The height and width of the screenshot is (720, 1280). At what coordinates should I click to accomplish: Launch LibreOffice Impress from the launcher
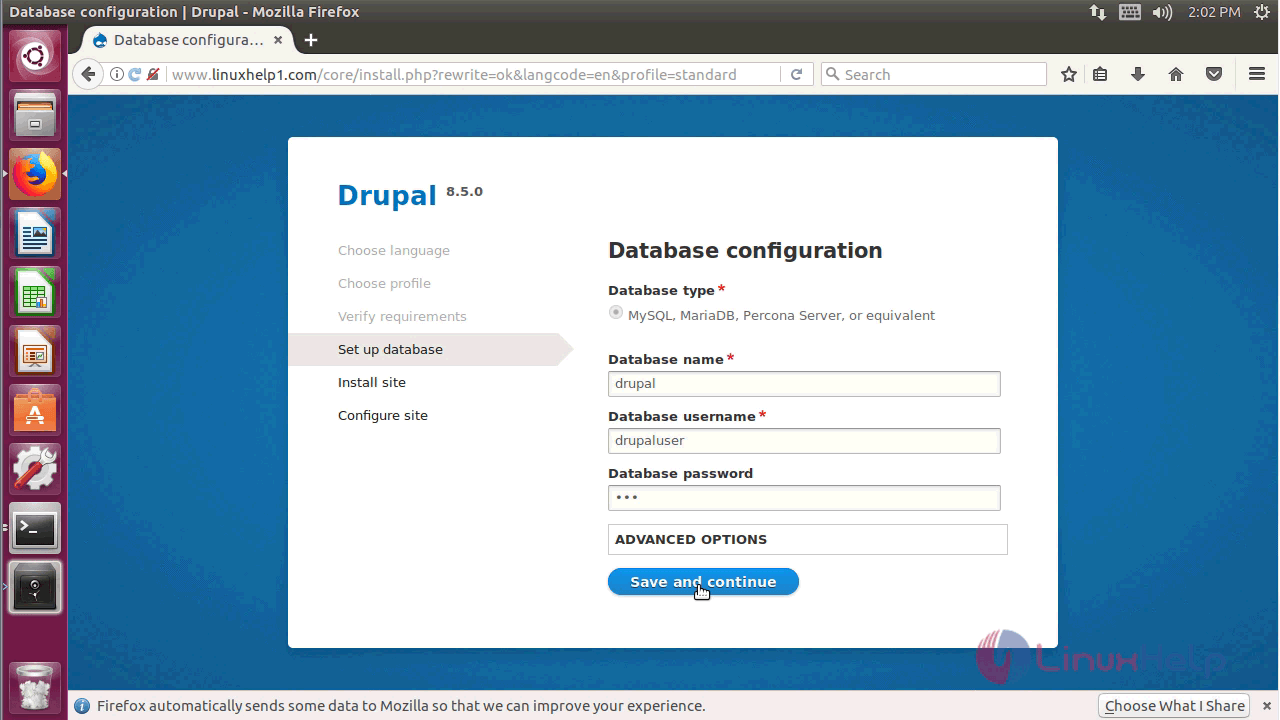(35, 351)
